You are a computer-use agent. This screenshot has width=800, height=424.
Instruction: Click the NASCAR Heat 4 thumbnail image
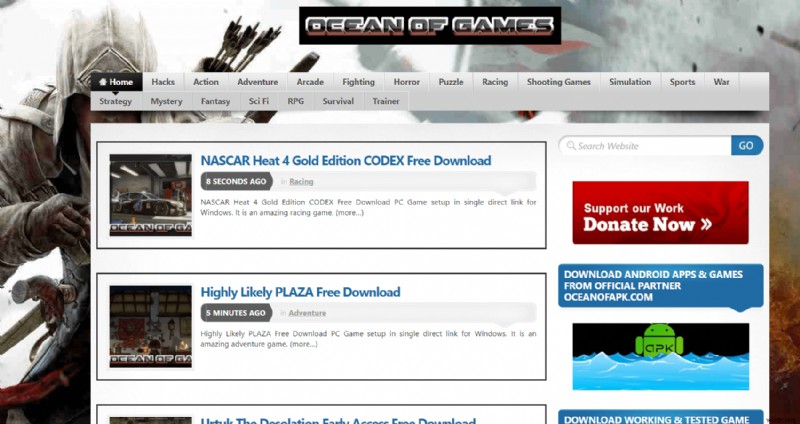point(151,195)
